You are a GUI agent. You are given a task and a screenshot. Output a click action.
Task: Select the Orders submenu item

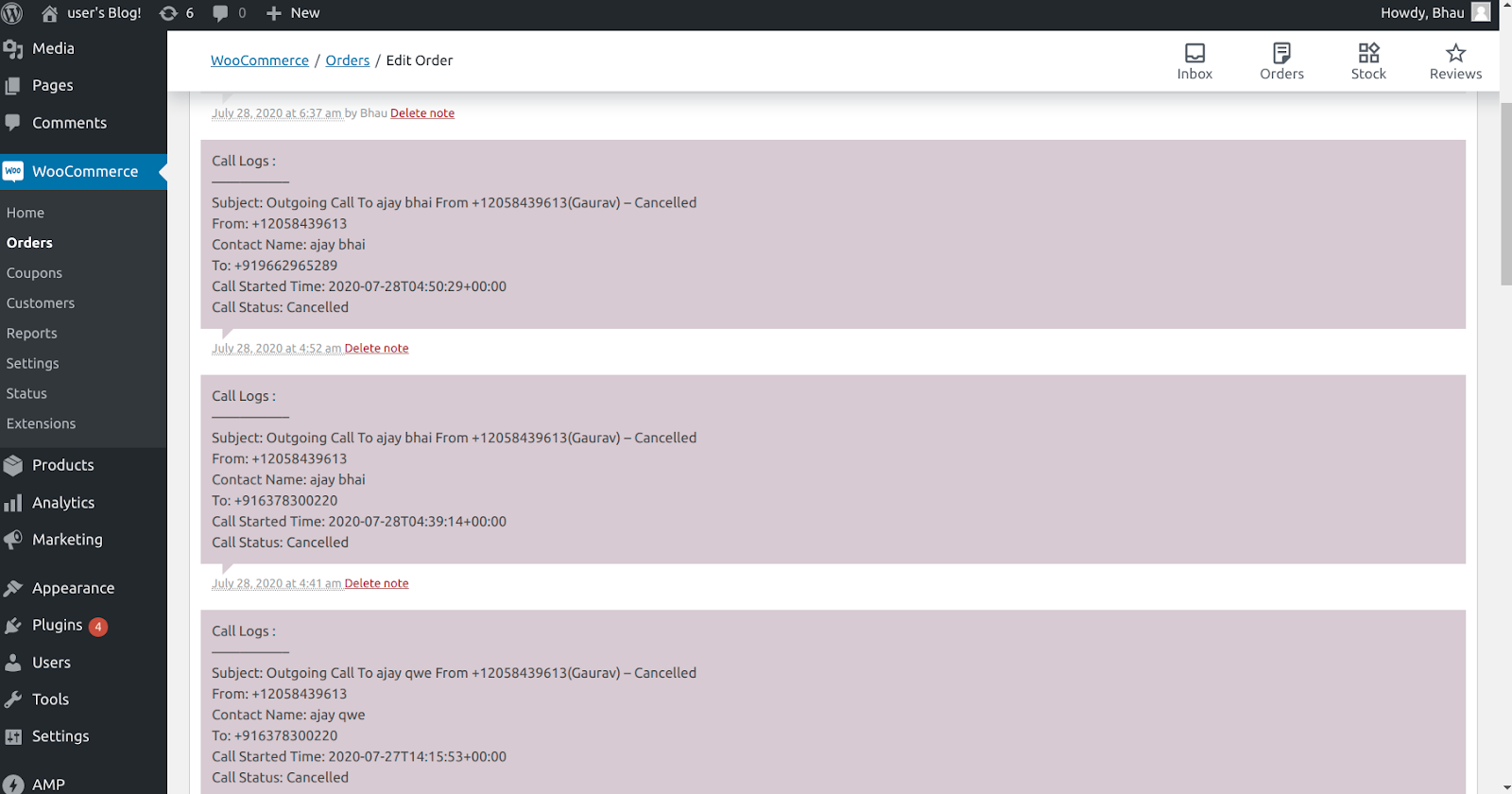[x=29, y=243]
